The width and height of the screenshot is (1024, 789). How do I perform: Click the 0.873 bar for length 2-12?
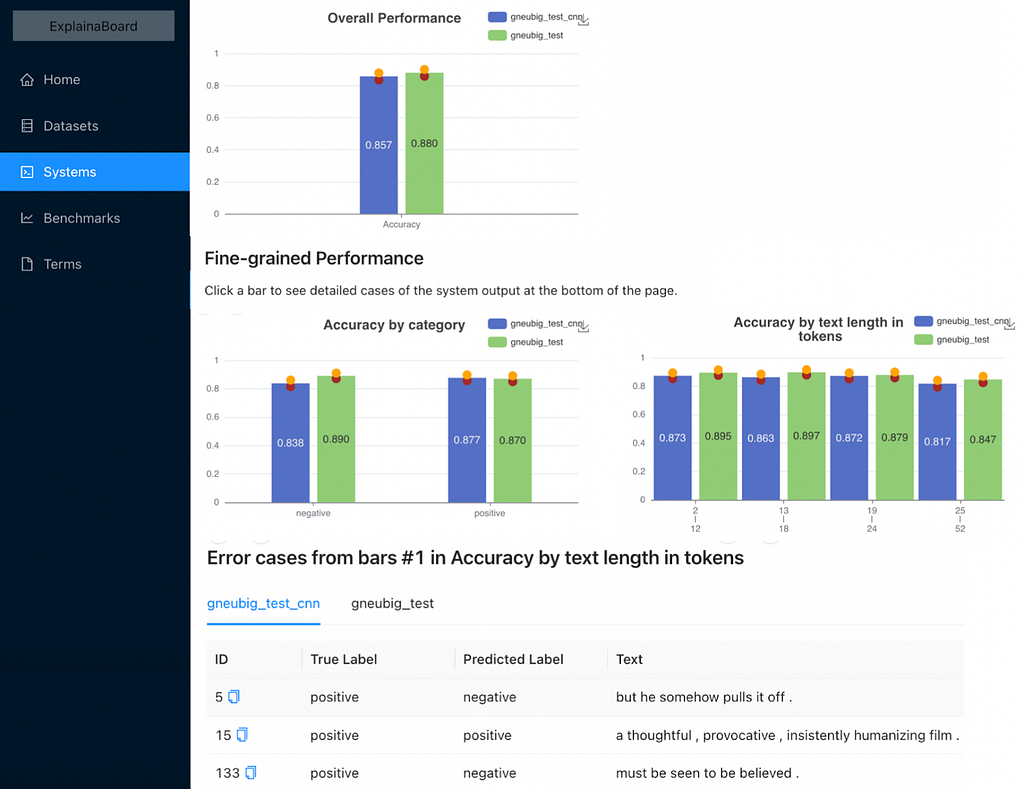(673, 438)
